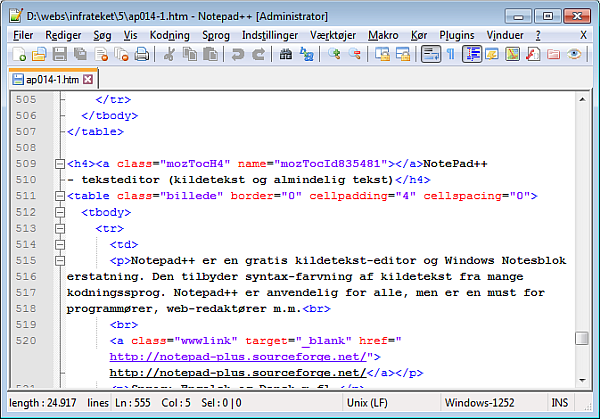Click the Notepad++ title bar icon

pos(16,16)
